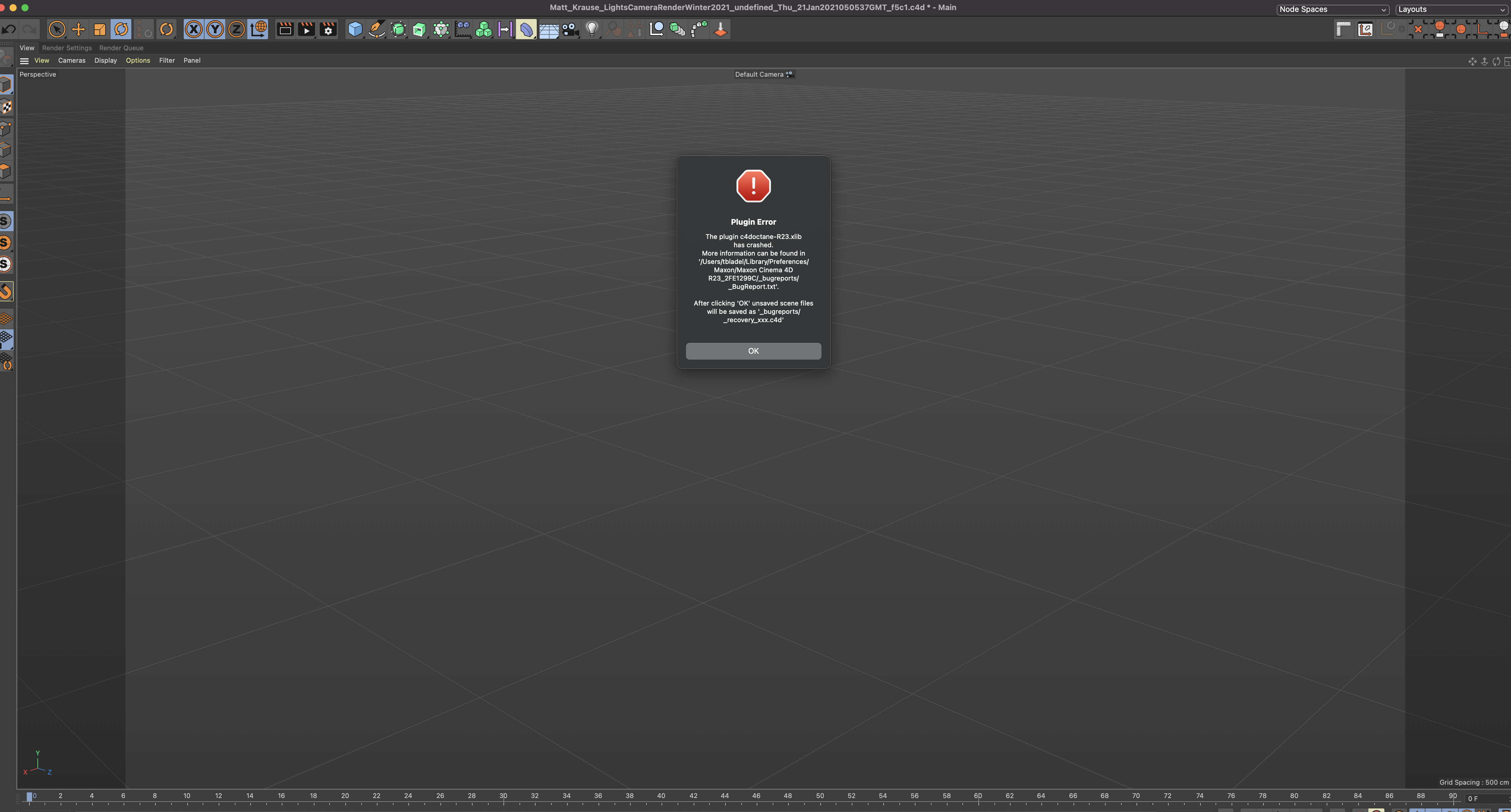The image size is (1511, 812).
Task: Open the Extrude generator icon
Action: [x=419, y=29]
